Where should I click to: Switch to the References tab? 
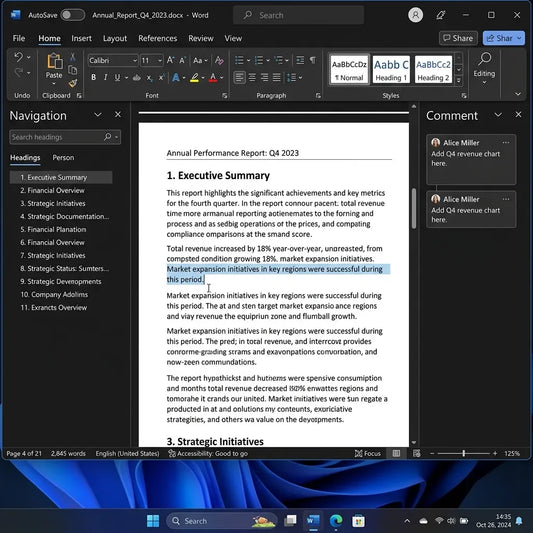click(x=157, y=38)
